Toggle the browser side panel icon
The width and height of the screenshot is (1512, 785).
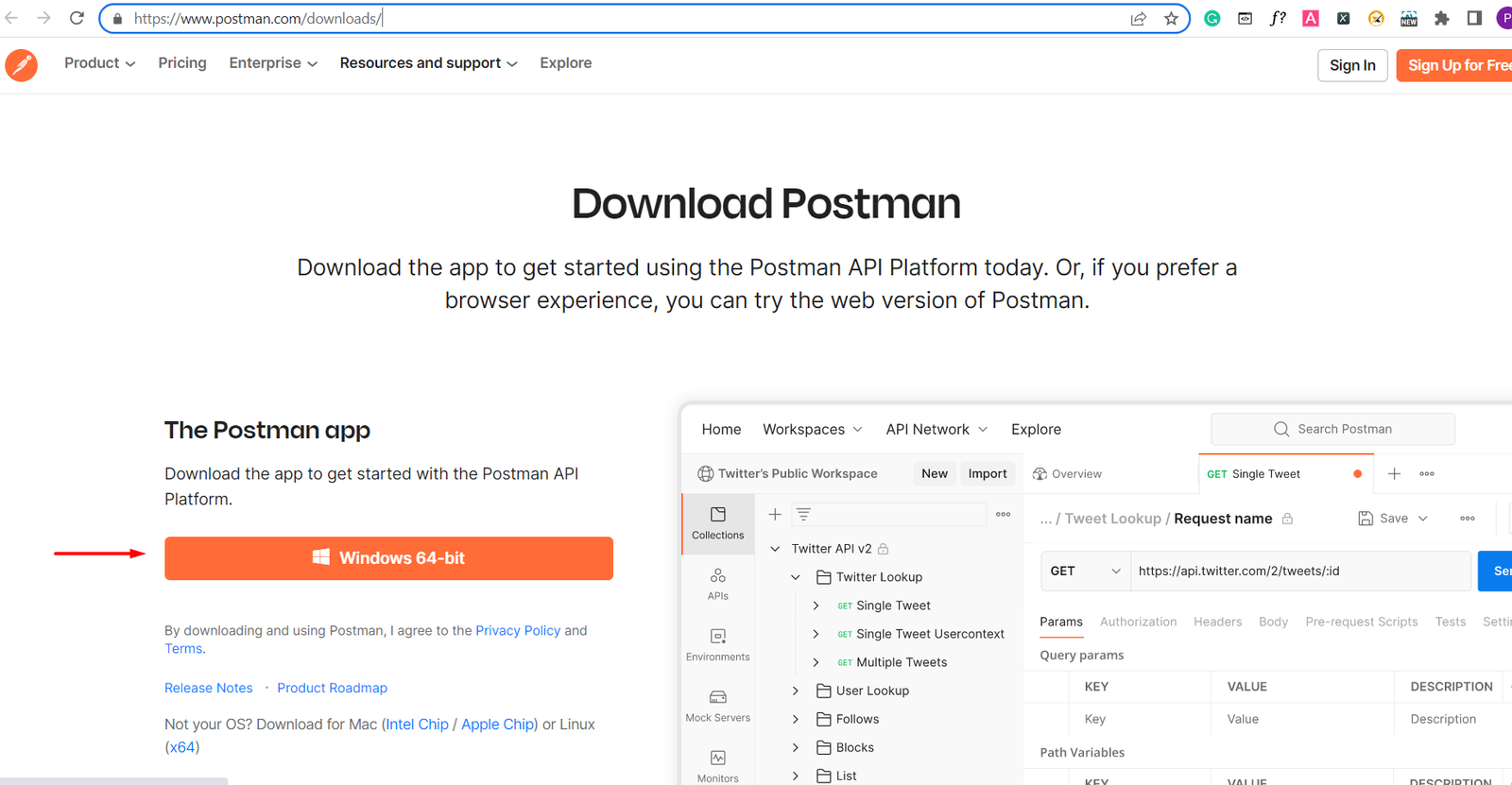pos(1474,18)
